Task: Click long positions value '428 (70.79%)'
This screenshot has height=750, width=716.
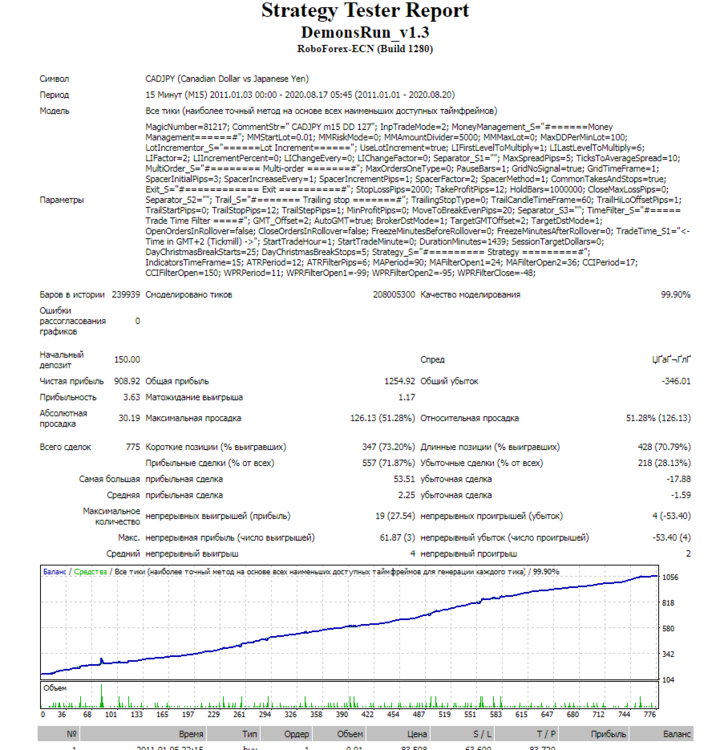Action: tap(664, 447)
